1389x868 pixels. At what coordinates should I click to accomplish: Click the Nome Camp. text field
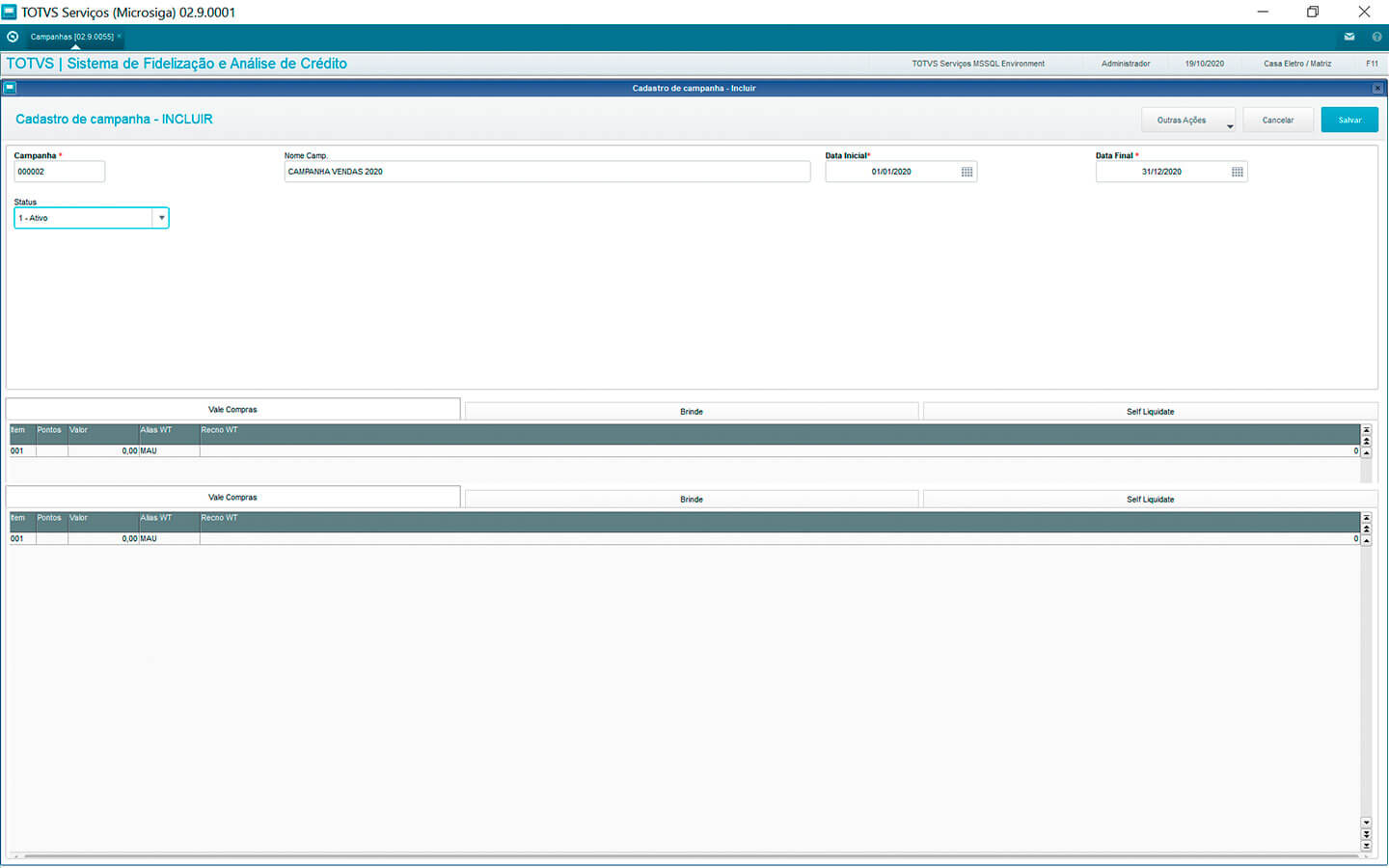tap(546, 172)
